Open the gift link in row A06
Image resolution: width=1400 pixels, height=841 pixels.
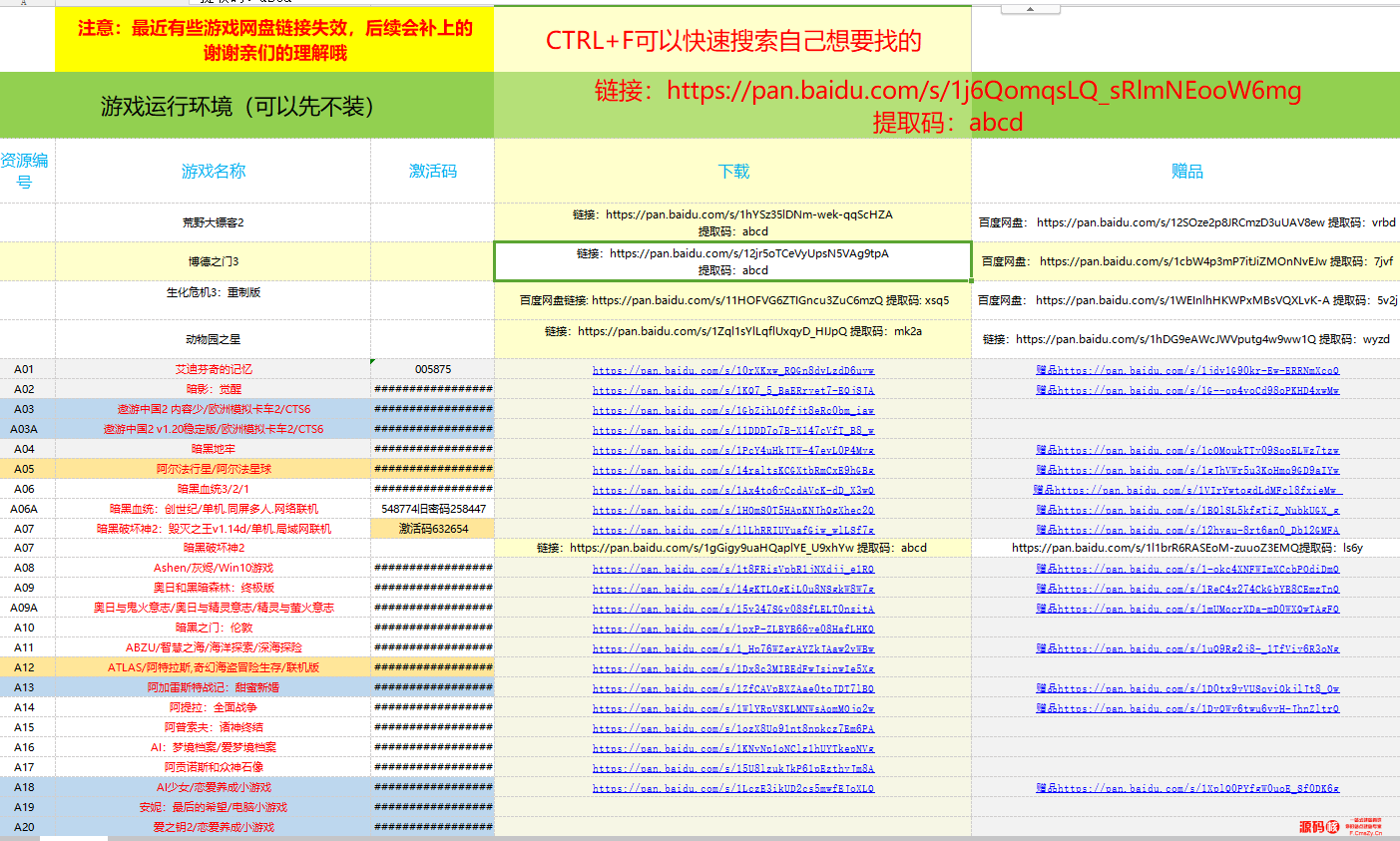[x=1187, y=490]
